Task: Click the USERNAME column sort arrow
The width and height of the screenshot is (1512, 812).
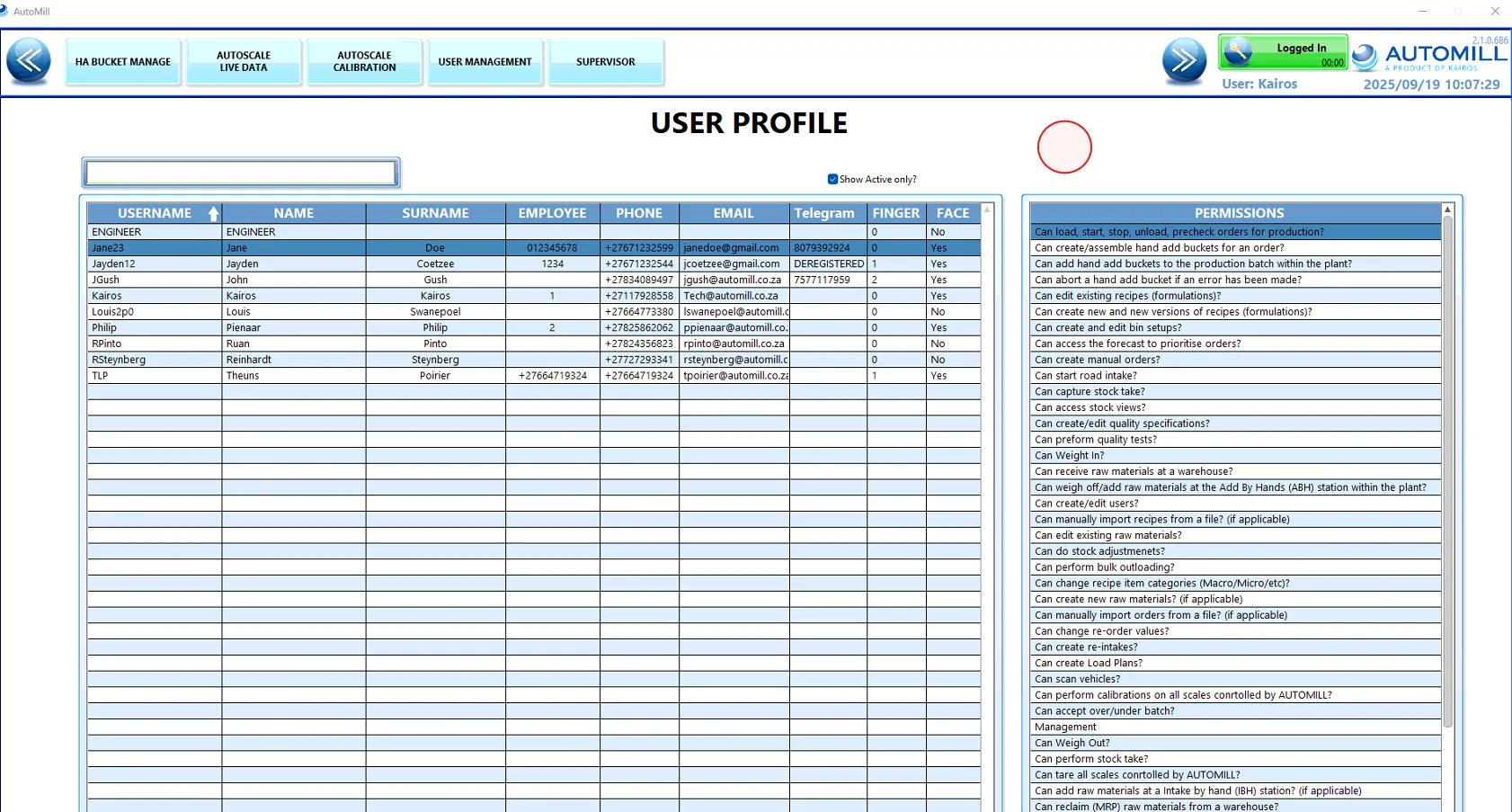Action: (213, 213)
